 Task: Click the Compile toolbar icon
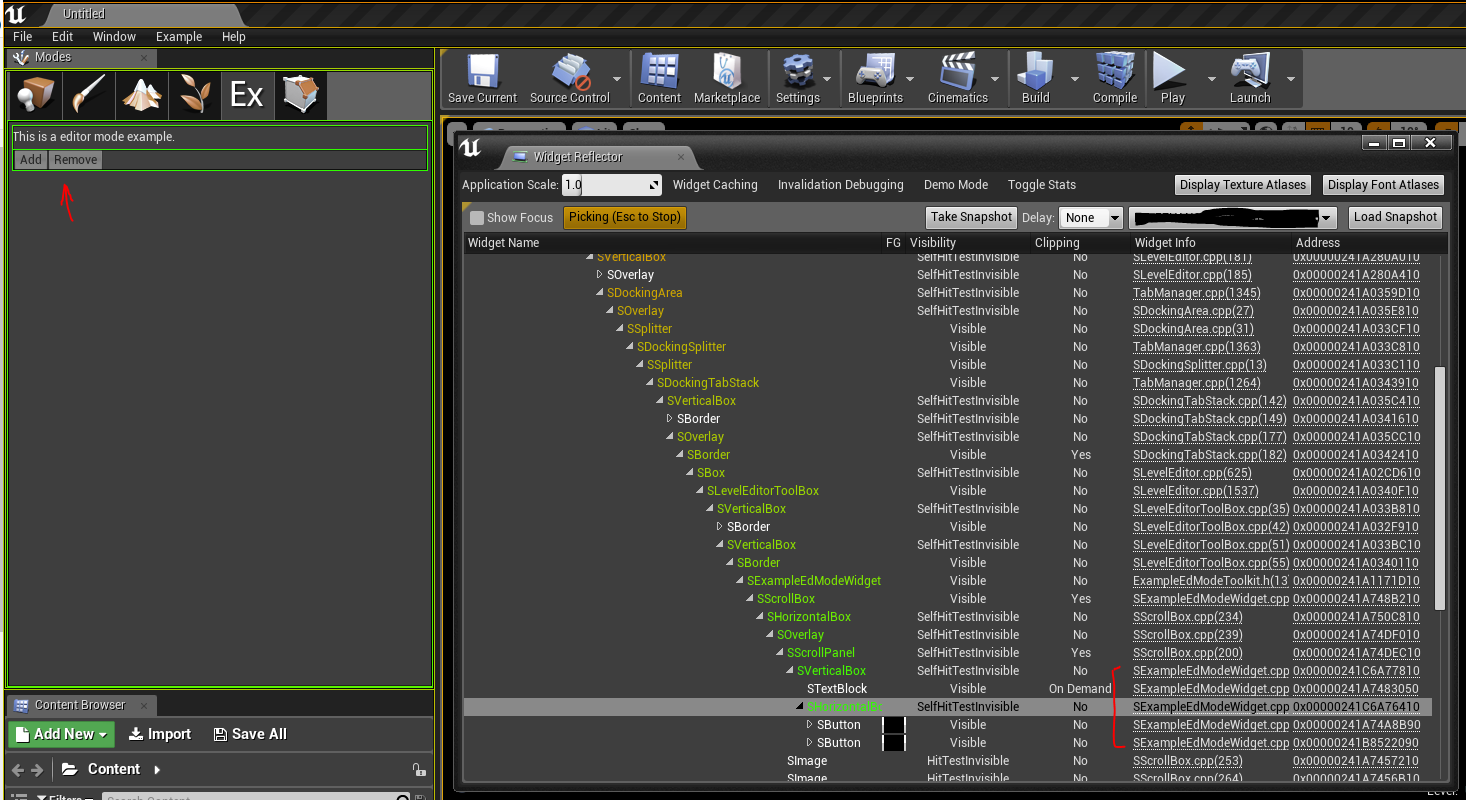click(1115, 79)
